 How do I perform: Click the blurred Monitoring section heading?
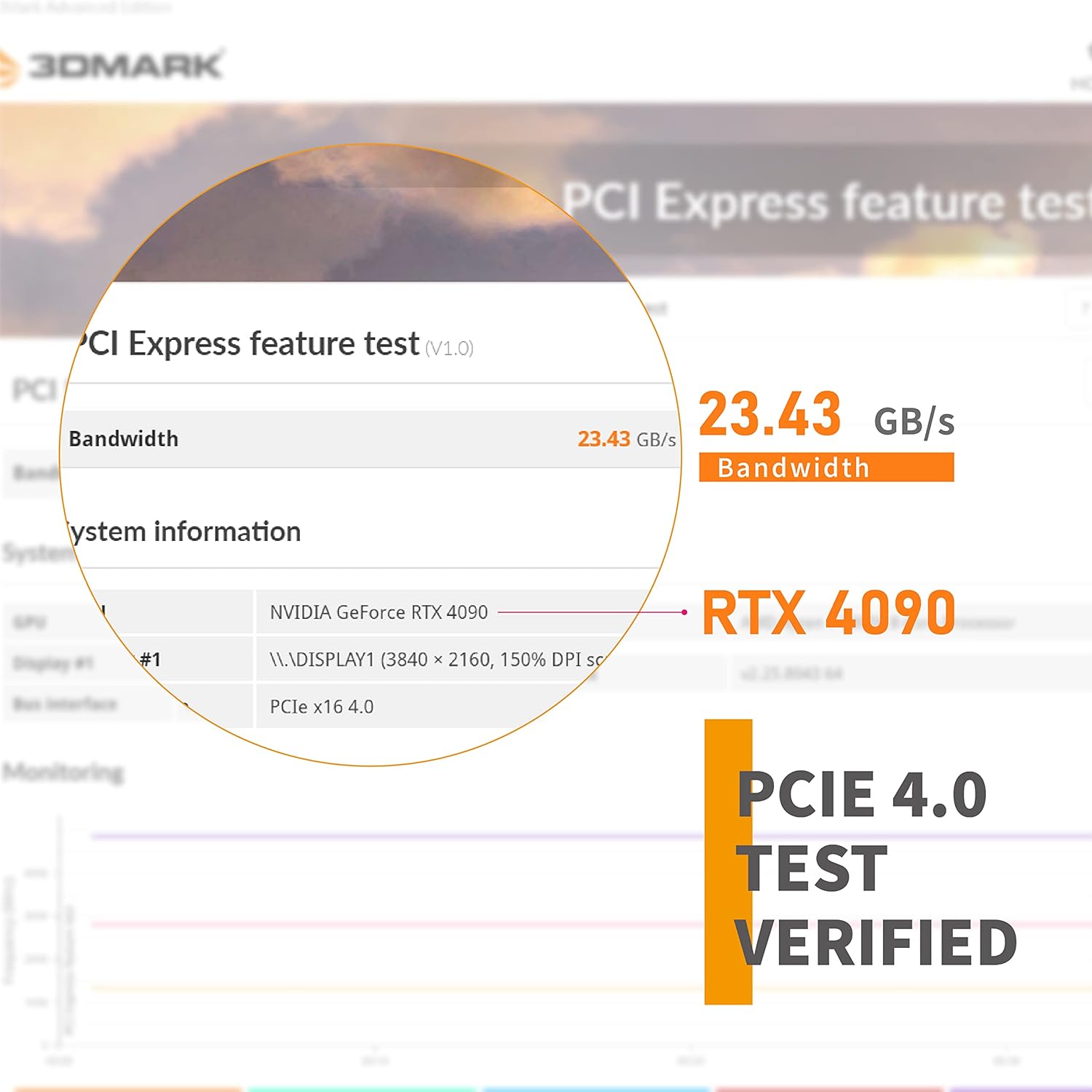point(63,772)
